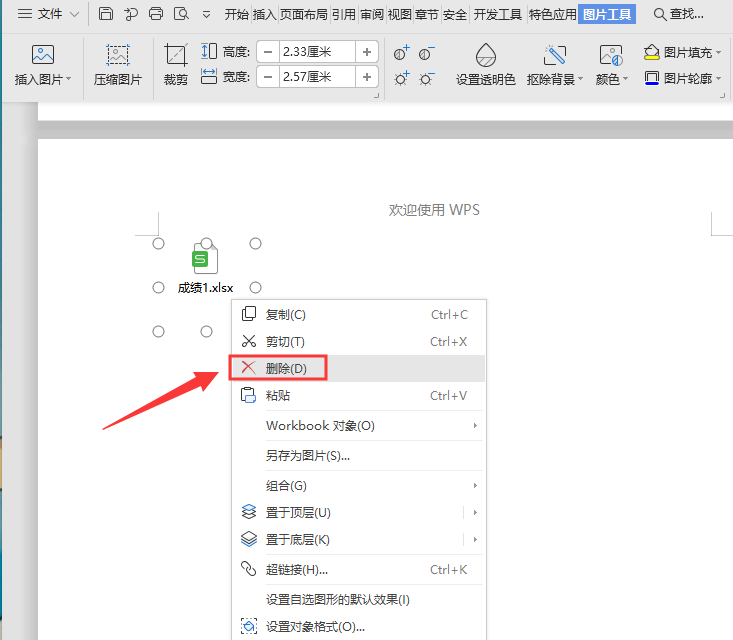Open the 插入图片 dropdown arrow
Image resolution: width=733 pixels, height=640 pixels.
(69, 79)
